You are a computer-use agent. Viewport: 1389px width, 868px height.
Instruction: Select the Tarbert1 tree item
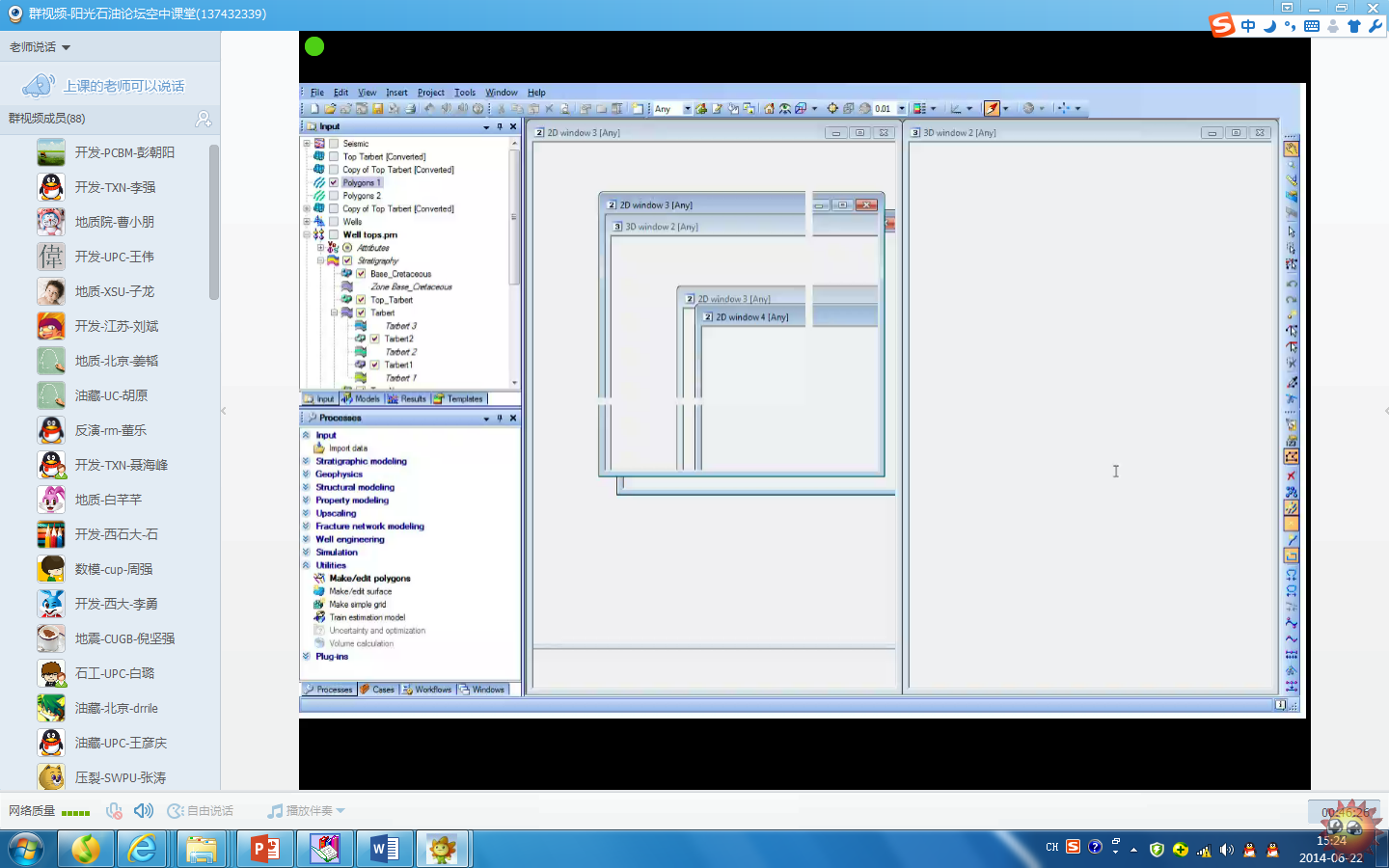tap(398, 365)
